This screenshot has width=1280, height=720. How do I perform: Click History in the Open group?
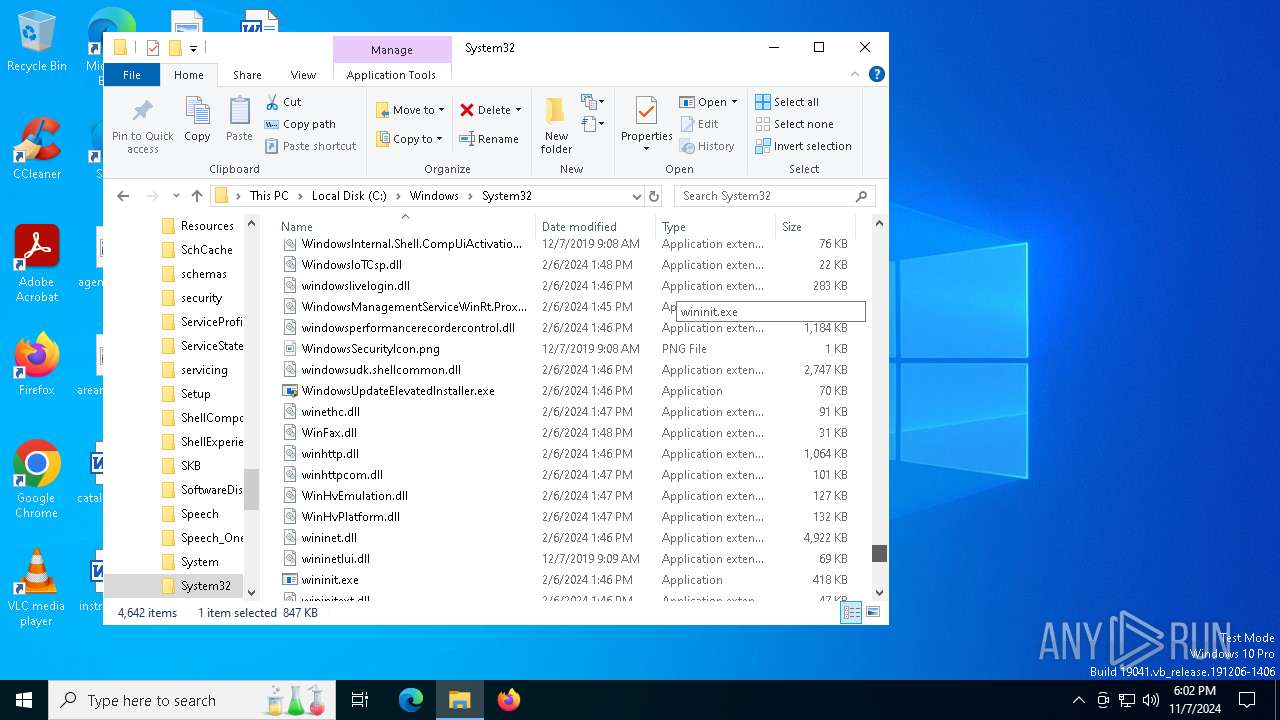(x=707, y=146)
